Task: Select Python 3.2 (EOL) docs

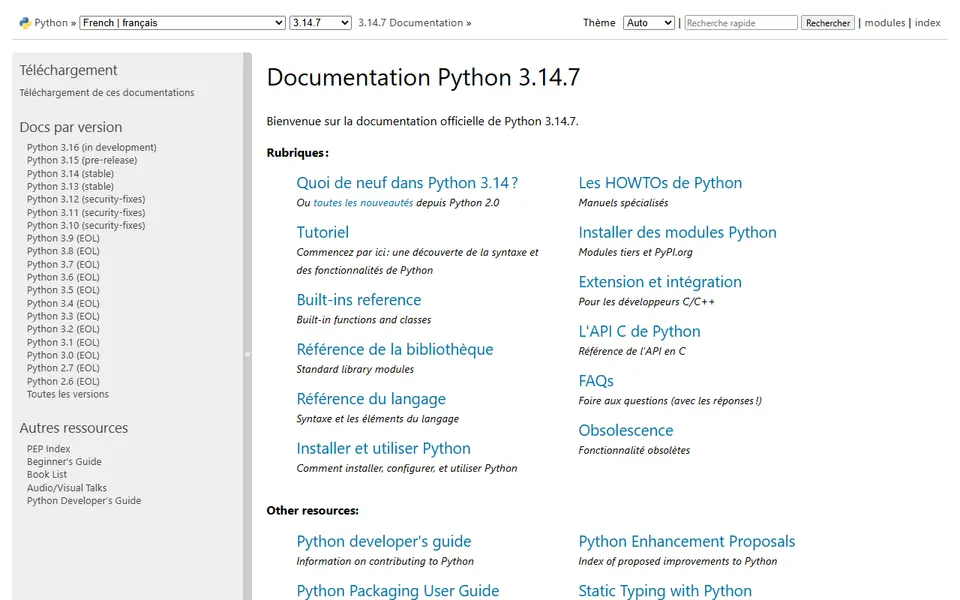Action: (x=63, y=330)
